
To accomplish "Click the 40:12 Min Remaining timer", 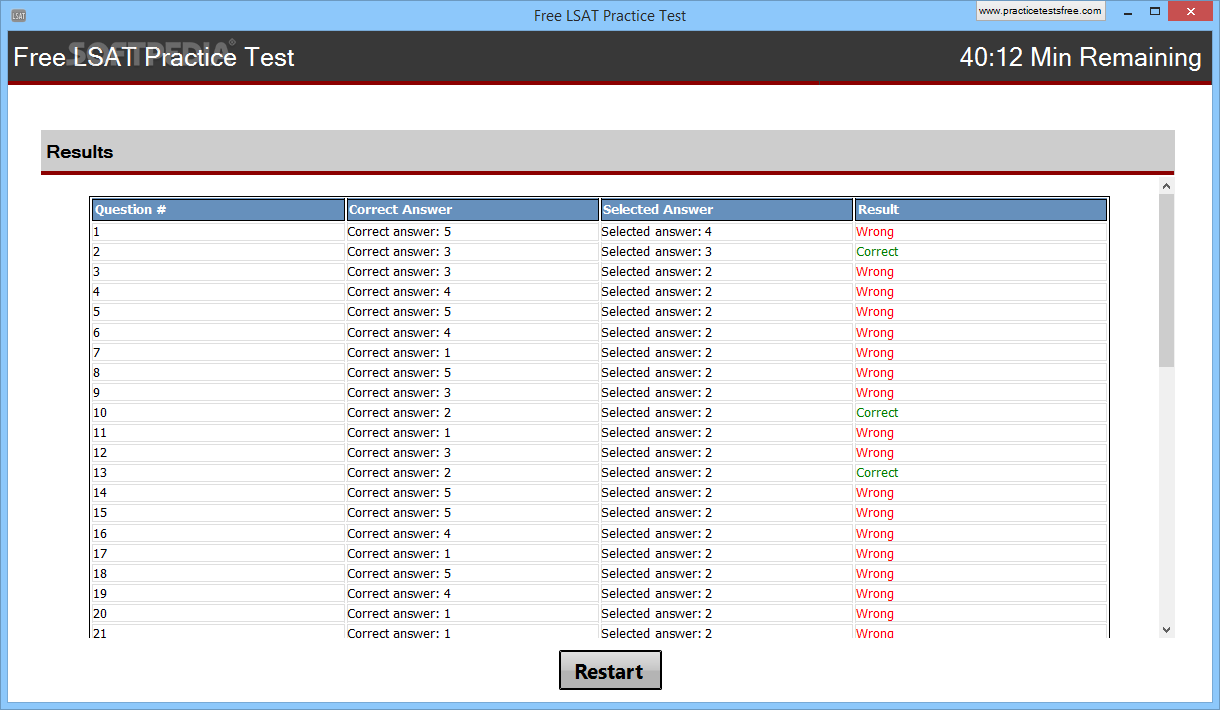I will tap(1080, 57).
